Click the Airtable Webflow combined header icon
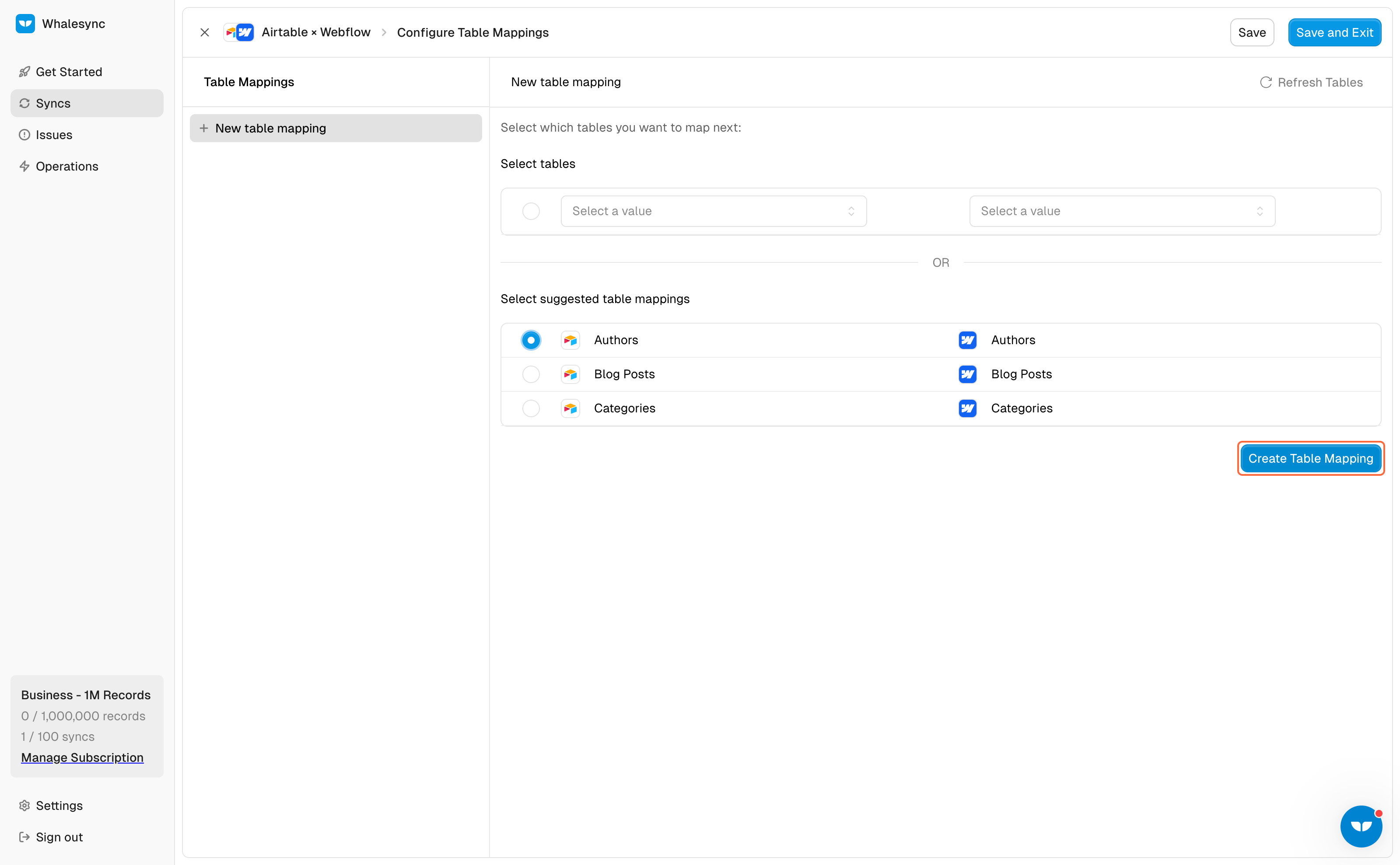Screen dimensions: 1400x865 pos(239,32)
